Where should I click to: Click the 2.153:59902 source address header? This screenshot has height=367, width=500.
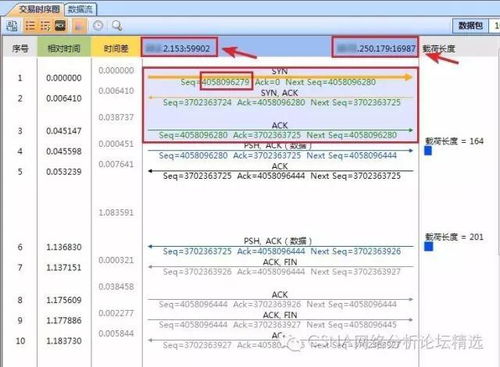179,47
